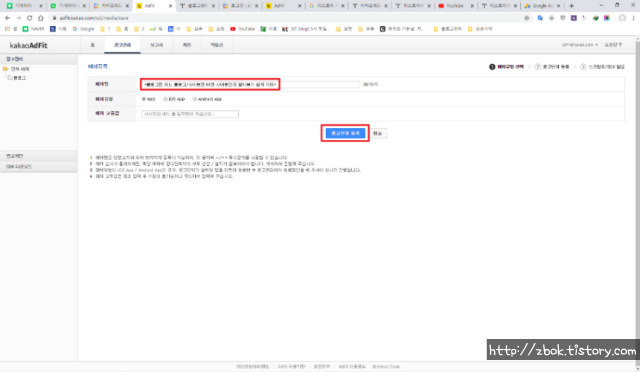
Task: Click the purple square extension icon
Action: (x=573, y=18)
